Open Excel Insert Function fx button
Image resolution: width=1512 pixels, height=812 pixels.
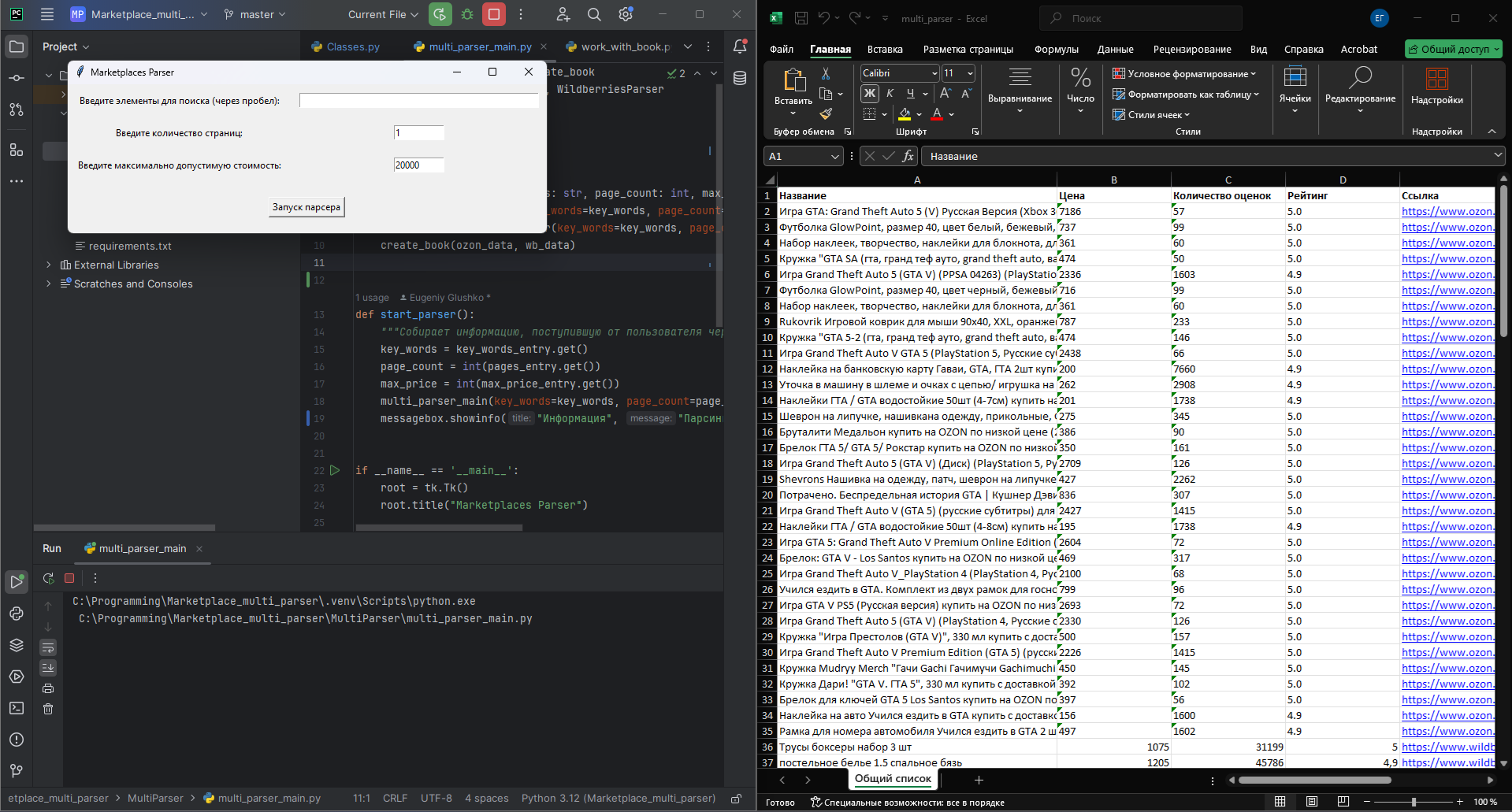pyautogui.click(x=908, y=156)
